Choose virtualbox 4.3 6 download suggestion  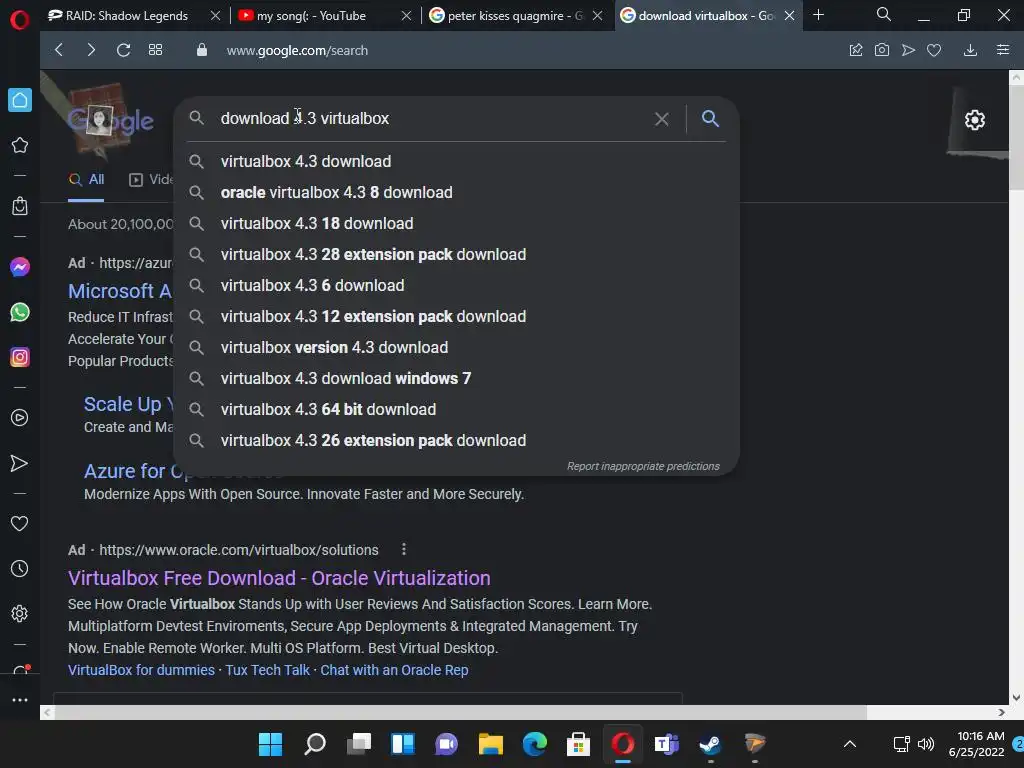456,285
